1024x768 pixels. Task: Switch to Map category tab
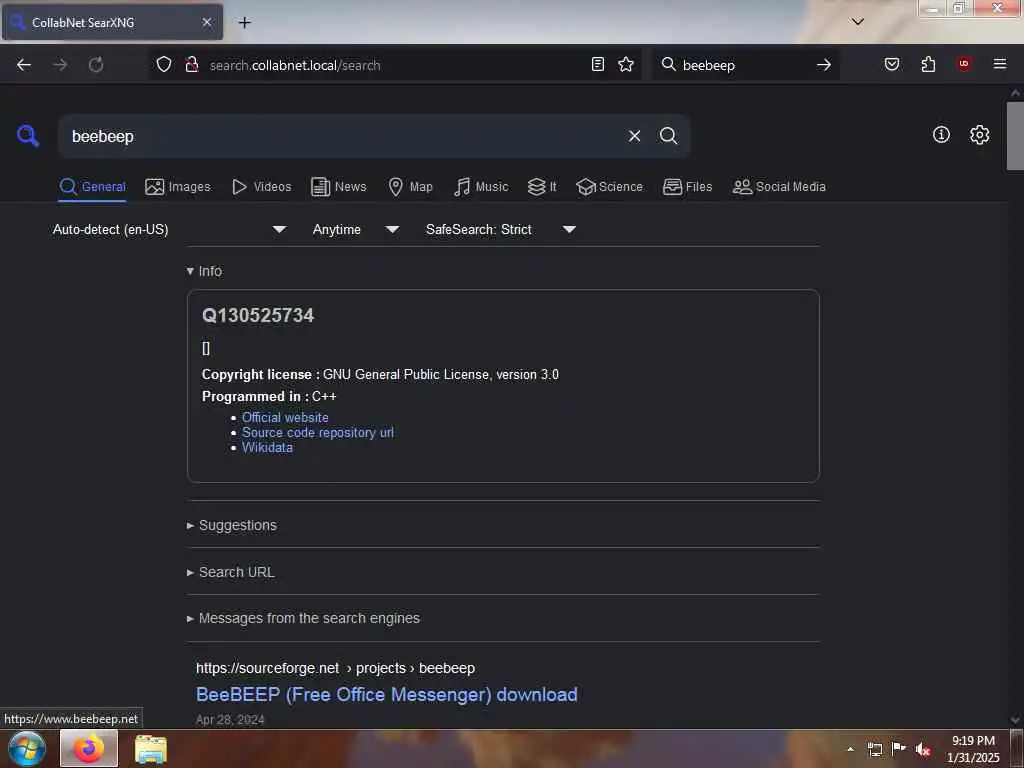pos(410,187)
